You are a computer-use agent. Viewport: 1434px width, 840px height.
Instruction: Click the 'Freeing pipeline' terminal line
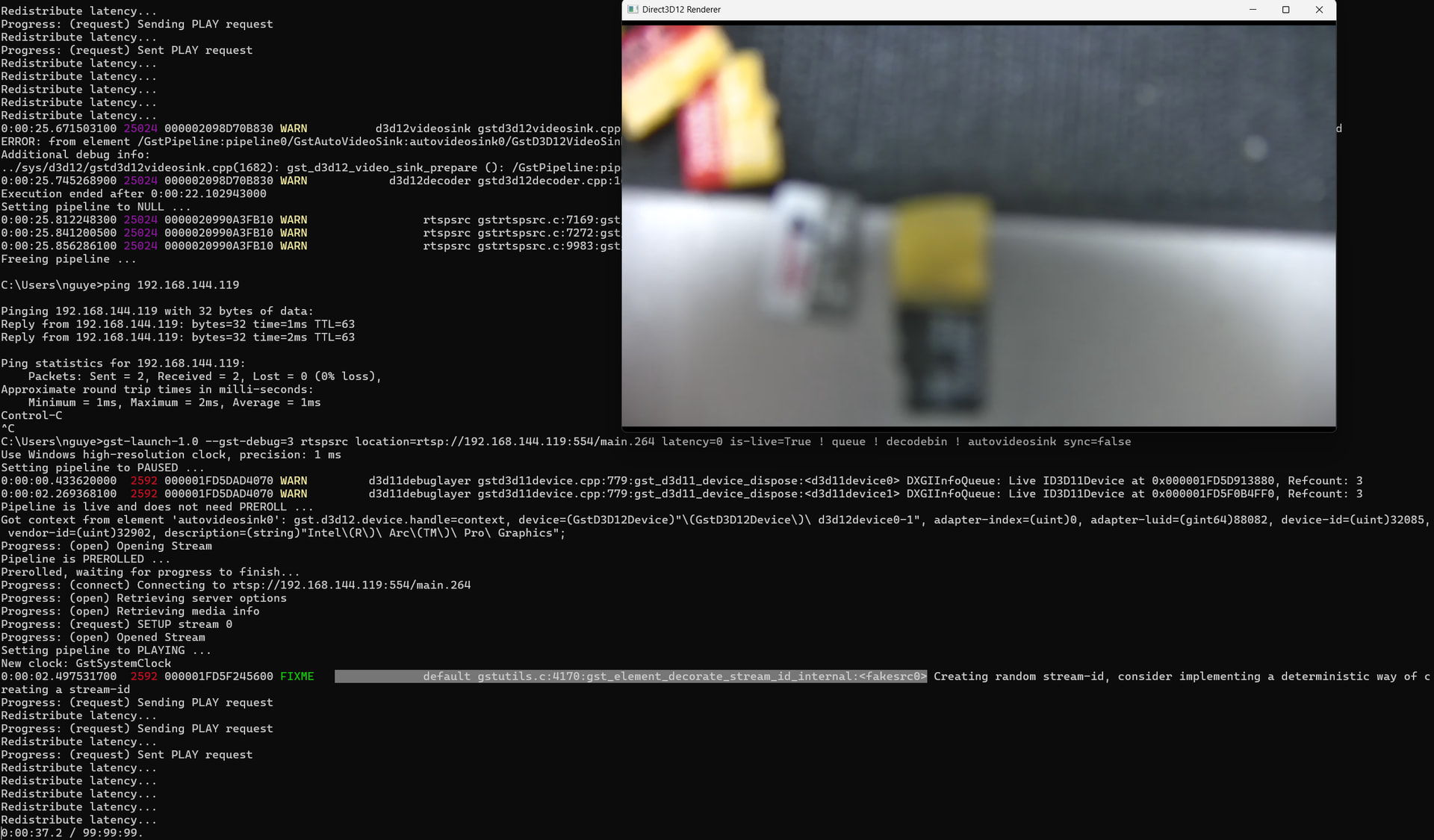click(68, 259)
